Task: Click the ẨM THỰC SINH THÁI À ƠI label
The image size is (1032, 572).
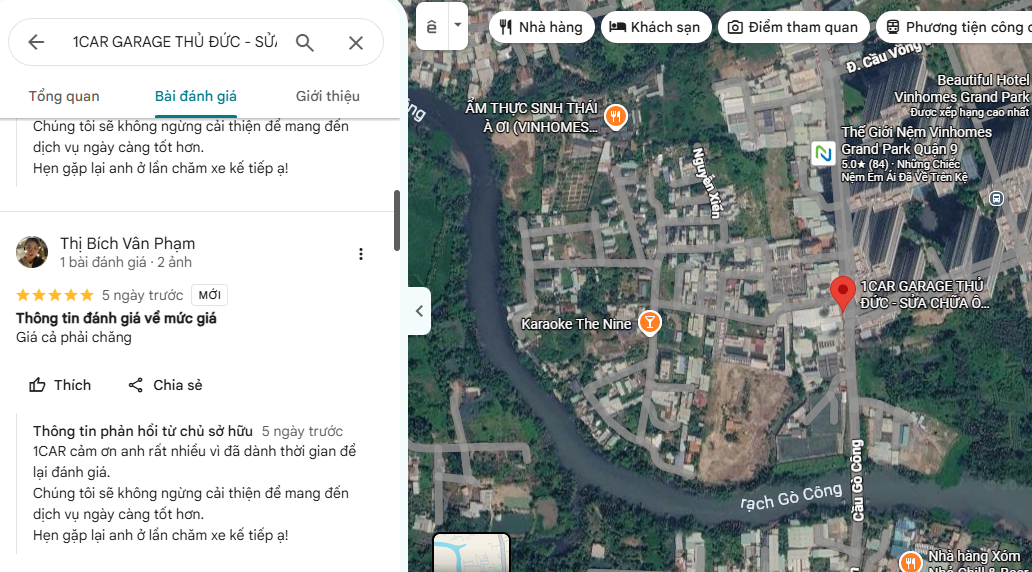Action: pos(532,117)
